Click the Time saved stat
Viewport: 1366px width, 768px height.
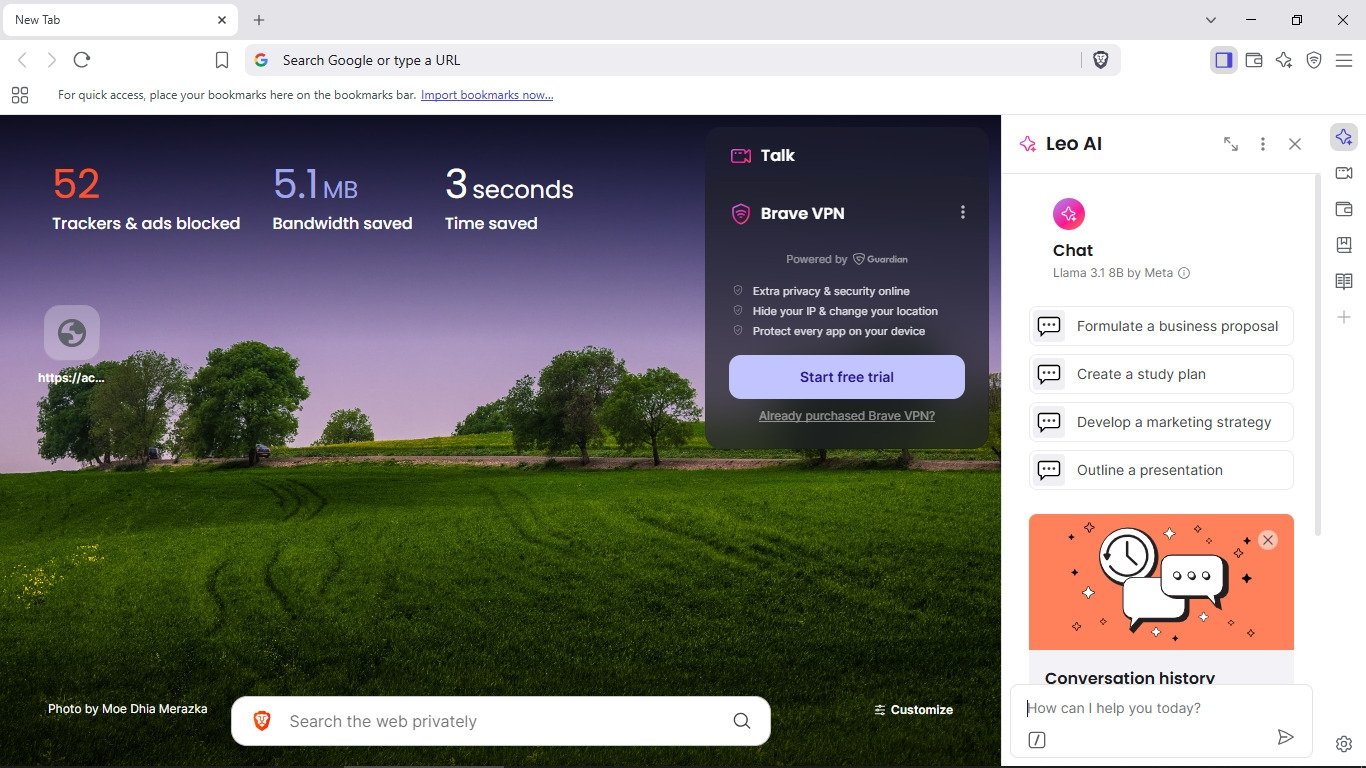(x=509, y=198)
